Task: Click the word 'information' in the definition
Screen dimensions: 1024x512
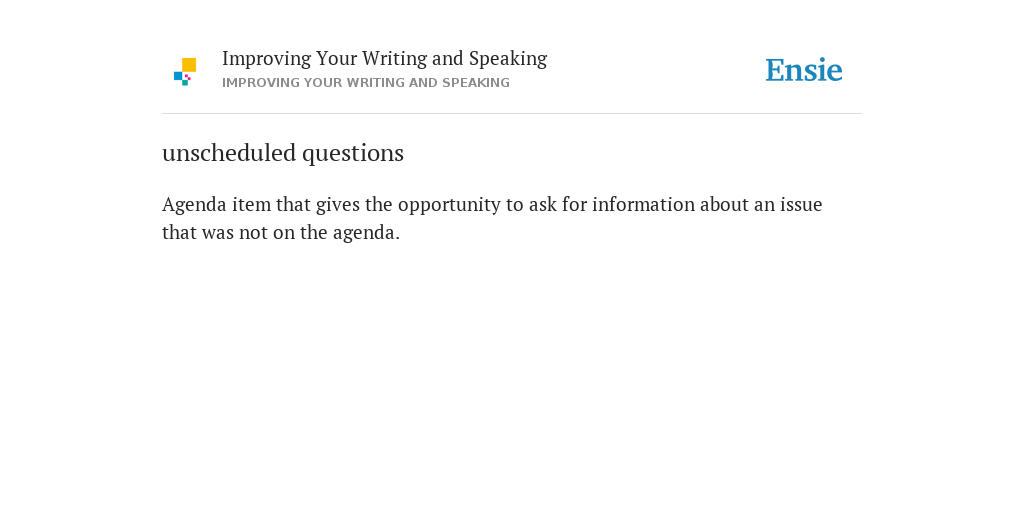Action: click(x=643, y=204)
